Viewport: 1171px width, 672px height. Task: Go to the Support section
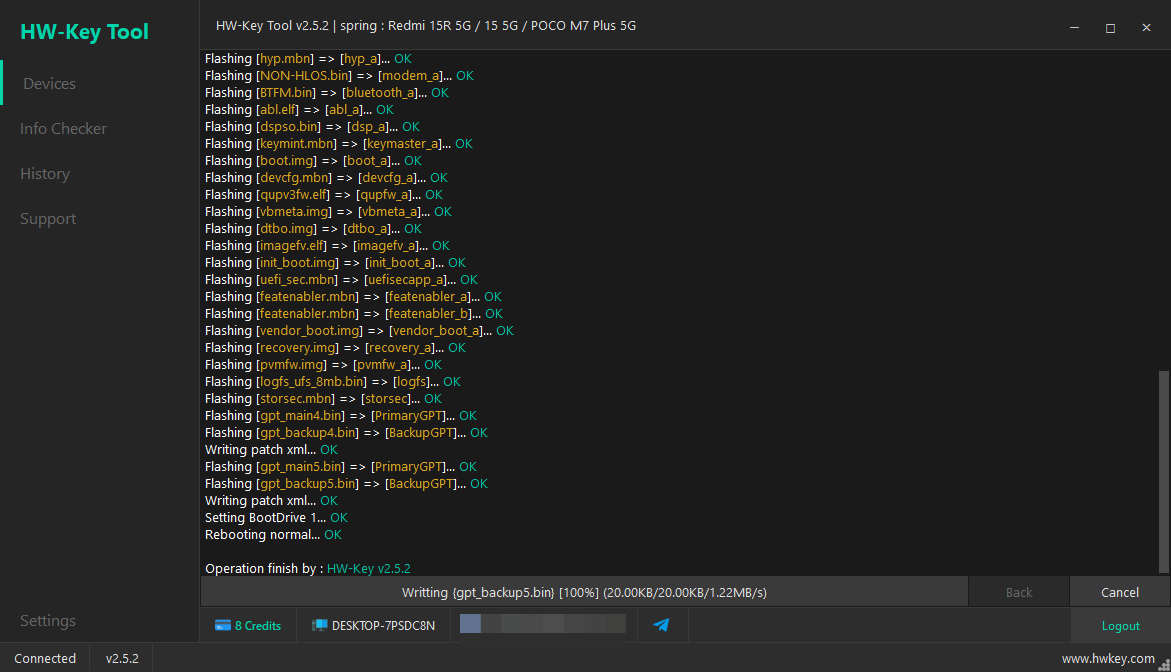click(x=48, y=219)
